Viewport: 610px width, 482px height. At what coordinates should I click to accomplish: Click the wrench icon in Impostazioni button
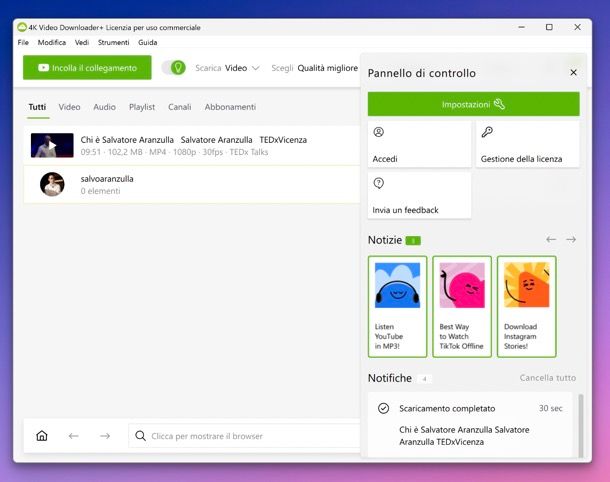[499, 104]
